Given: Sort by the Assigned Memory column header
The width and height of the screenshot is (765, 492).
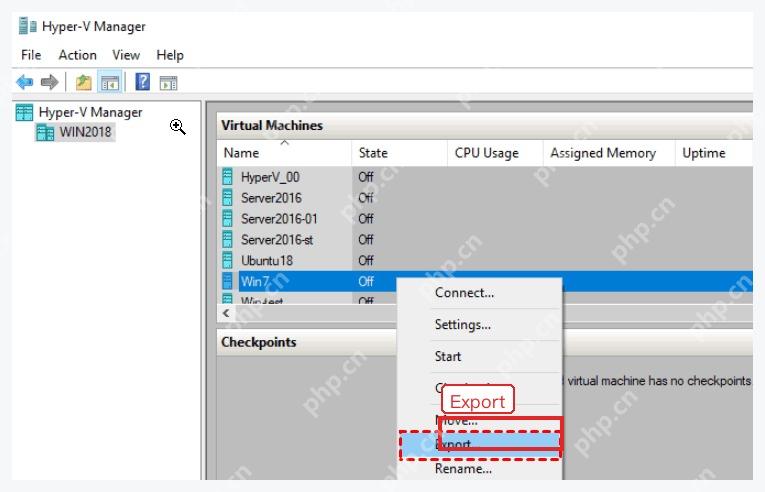Looking at the screenshot, I should click(x=609, y=153).
